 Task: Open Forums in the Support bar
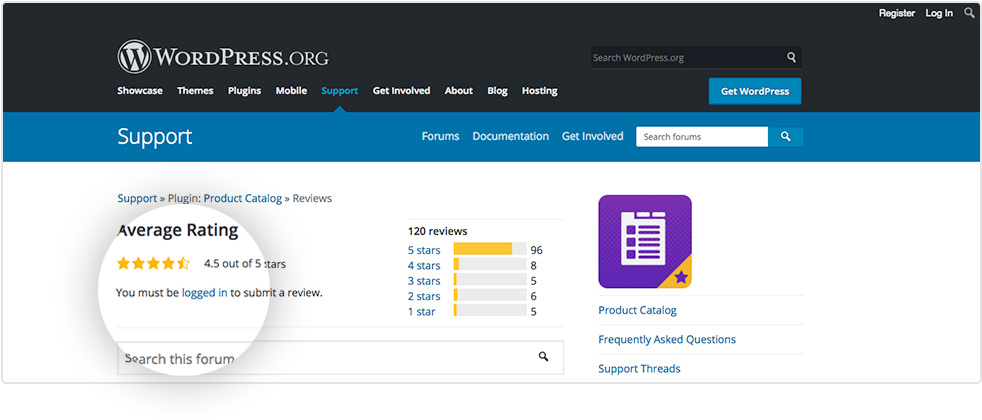coord(440,136)
